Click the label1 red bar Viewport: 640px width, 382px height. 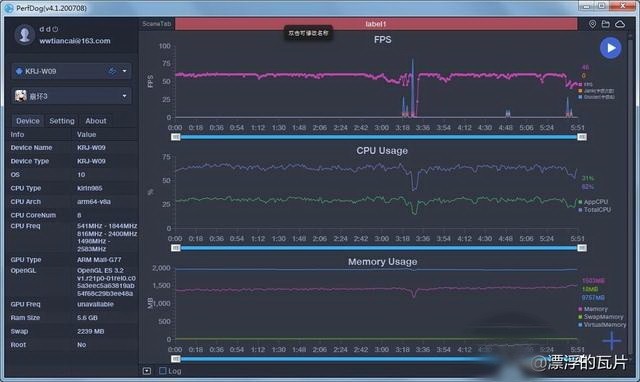[x=376, y=24]
